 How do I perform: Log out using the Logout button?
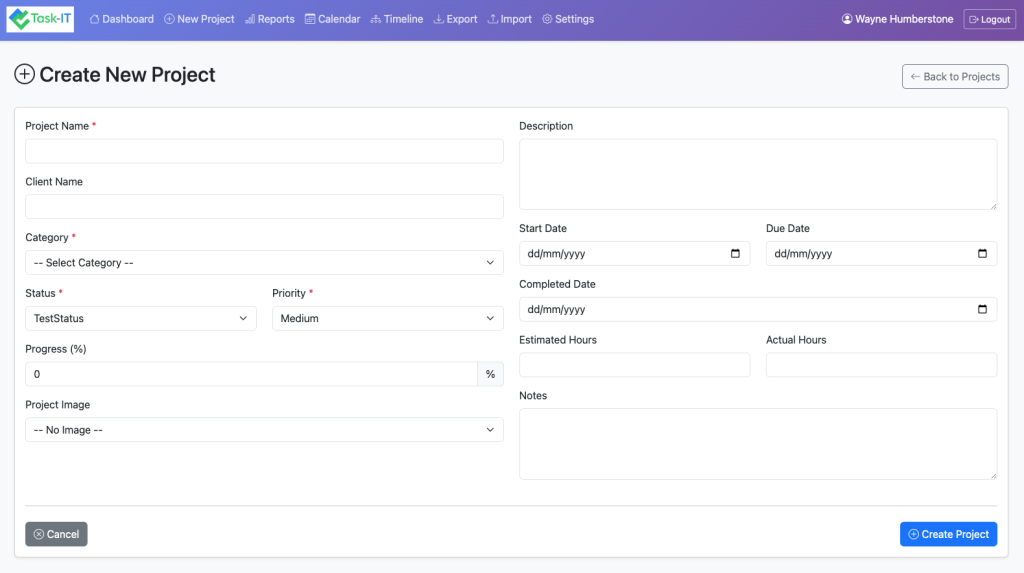pyautogui.click(x=988, y=19)
